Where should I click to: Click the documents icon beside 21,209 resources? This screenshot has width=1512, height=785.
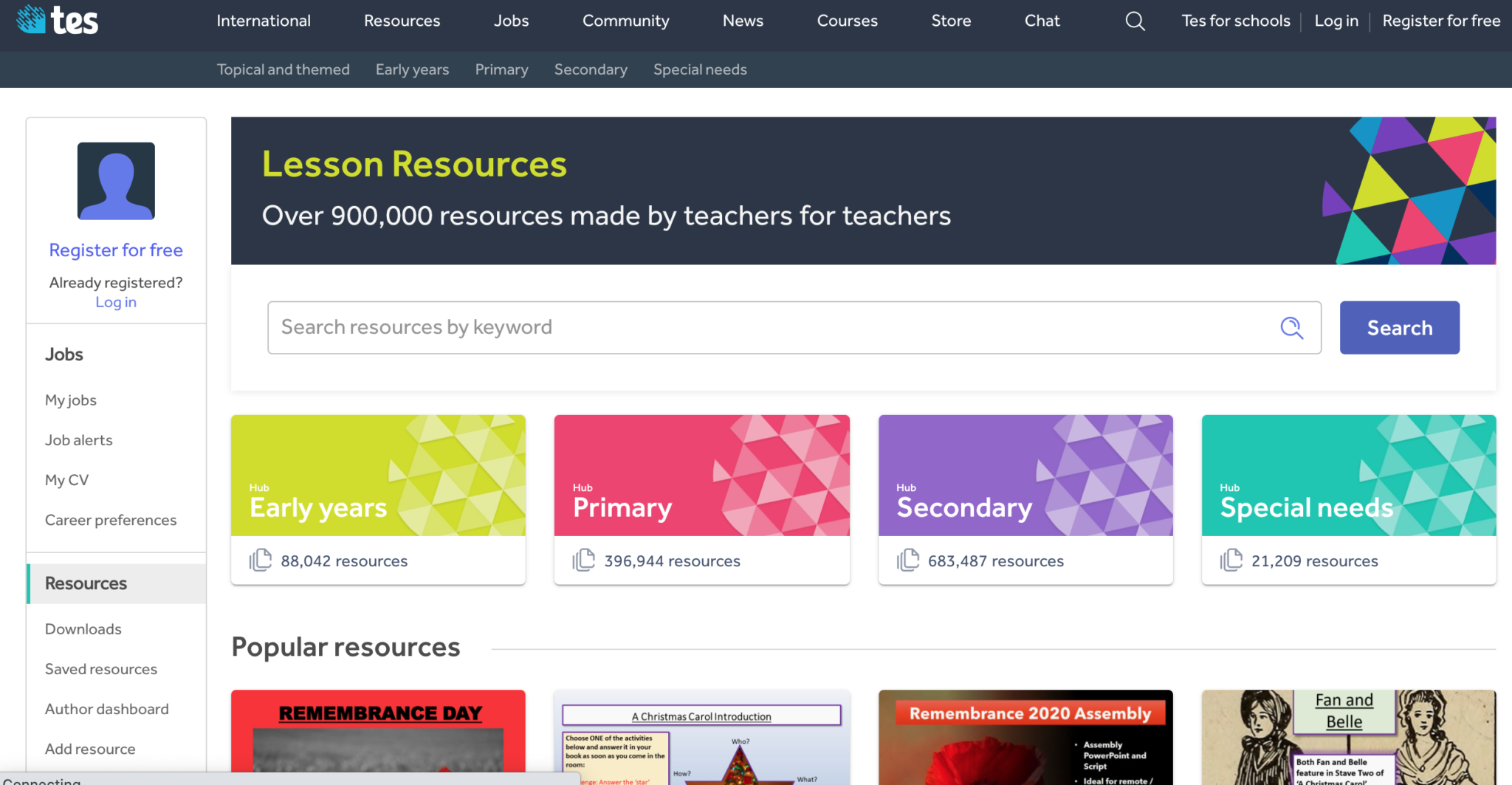pos(1231,561)
